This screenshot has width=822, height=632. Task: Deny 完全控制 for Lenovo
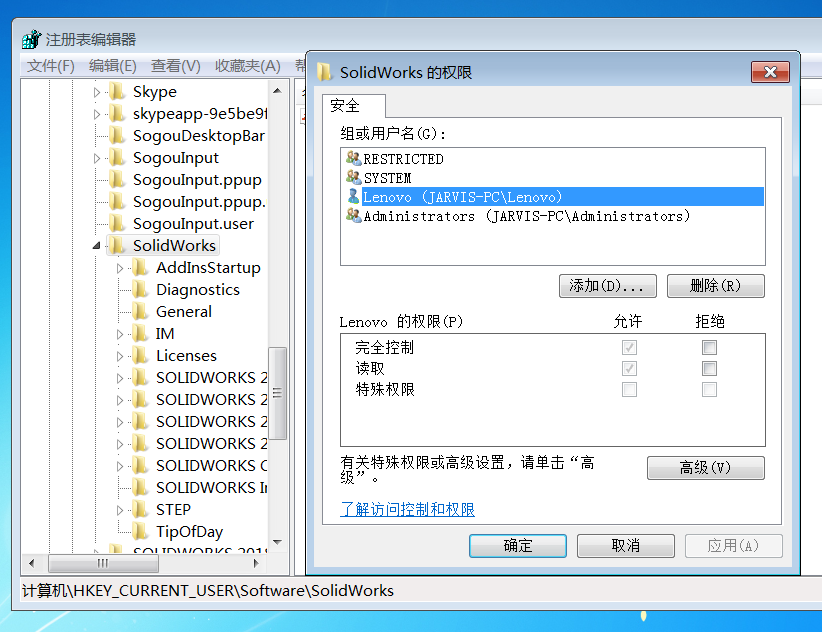pyautogui.click(x=709, y=347)
